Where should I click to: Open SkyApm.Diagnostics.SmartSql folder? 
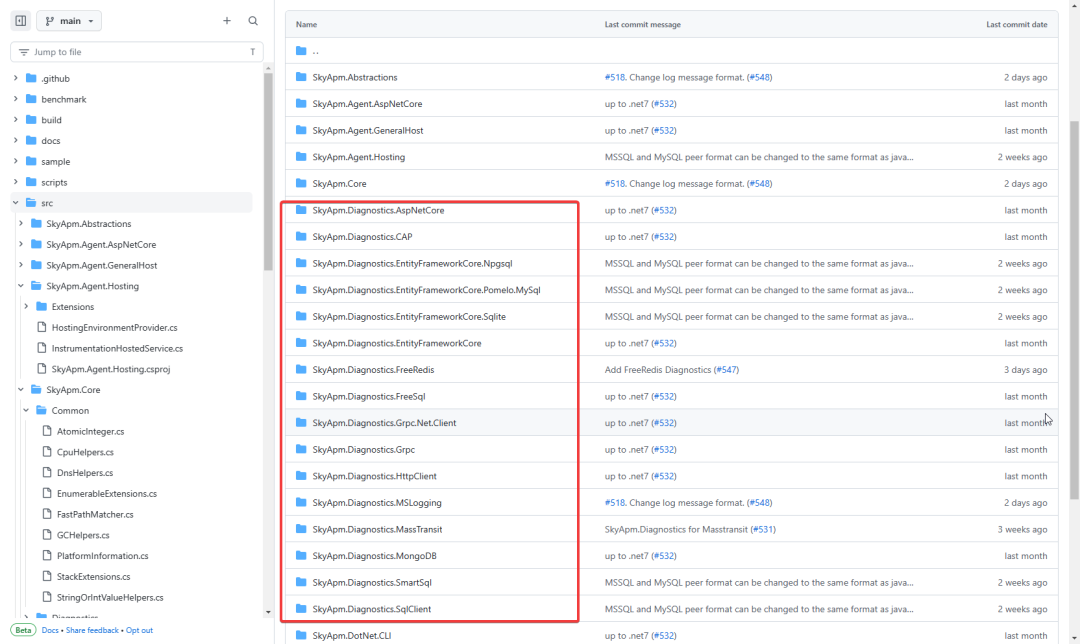(x=372, y=583)
